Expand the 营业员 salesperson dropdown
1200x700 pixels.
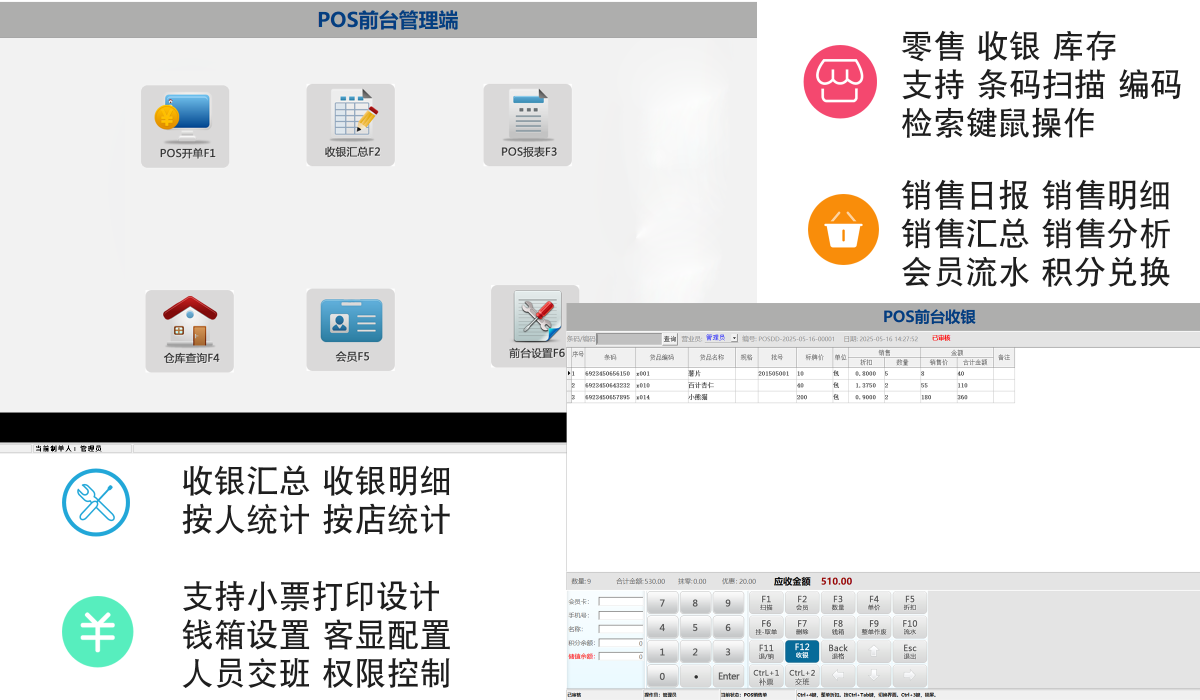(x=734, y=339)
